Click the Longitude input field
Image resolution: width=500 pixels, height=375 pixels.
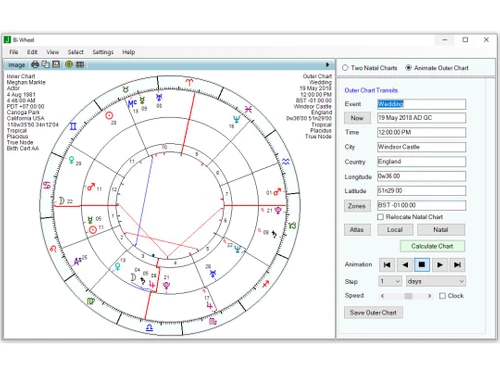point(421,176)
